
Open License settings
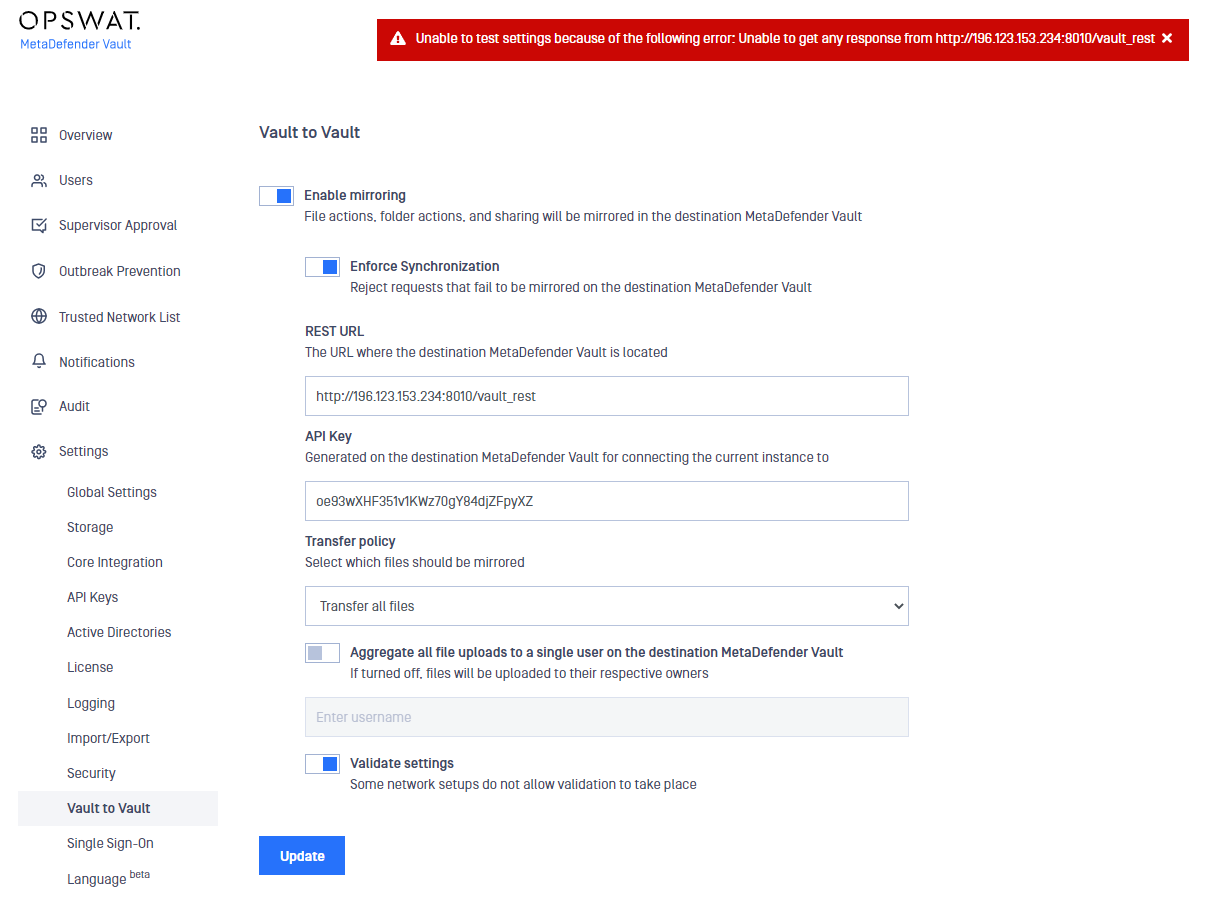click(x=90, y=667)
